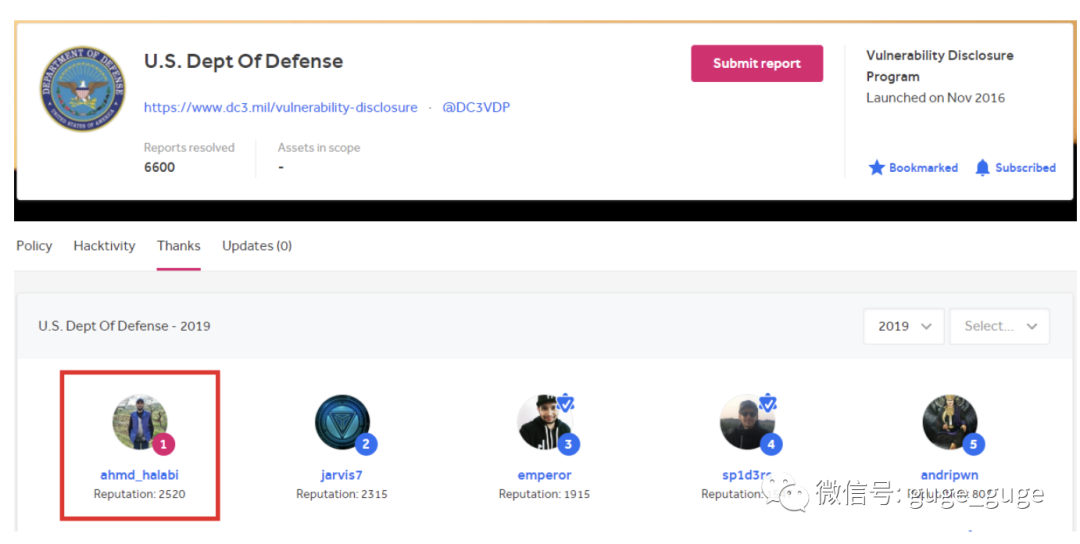Open sp1d3rs's profile avatar
Viewport: 1080px width, 544px height.
(747, 422)
